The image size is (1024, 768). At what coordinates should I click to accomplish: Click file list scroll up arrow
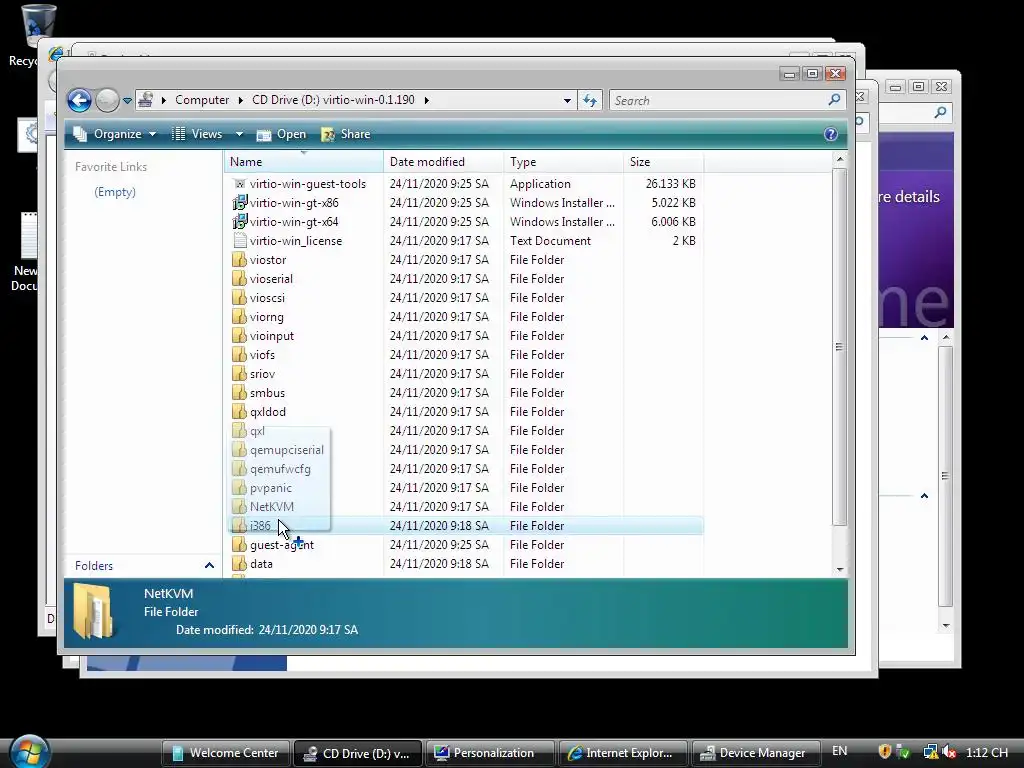tap(840, 159)
